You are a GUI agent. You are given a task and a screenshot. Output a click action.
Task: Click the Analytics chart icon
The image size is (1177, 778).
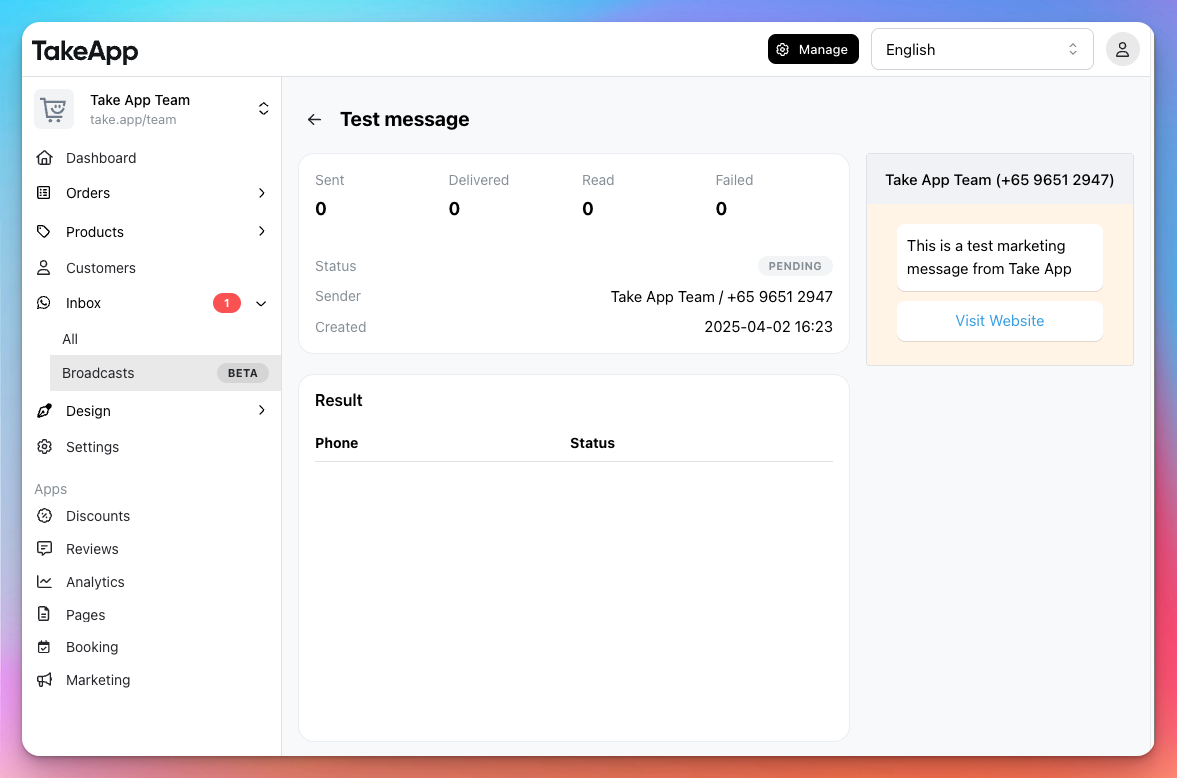click(44, 581)
